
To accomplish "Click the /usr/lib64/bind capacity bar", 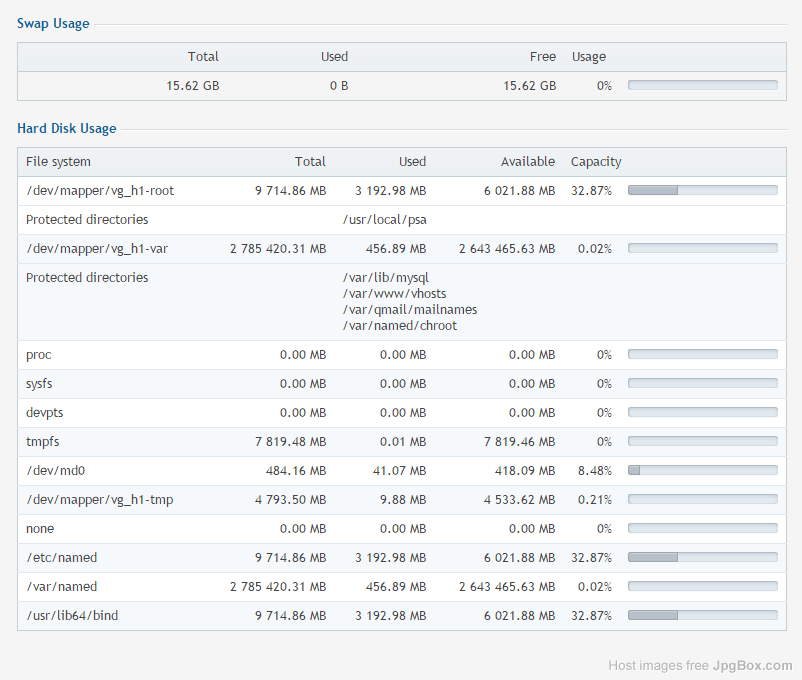I will (702, 616).
